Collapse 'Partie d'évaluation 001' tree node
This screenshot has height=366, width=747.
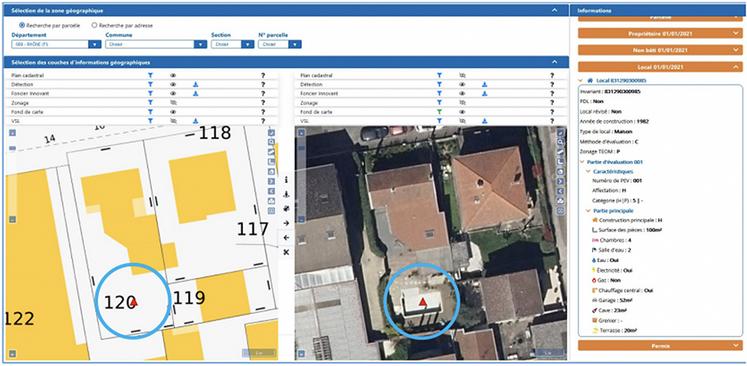click(x=582, y=163)
